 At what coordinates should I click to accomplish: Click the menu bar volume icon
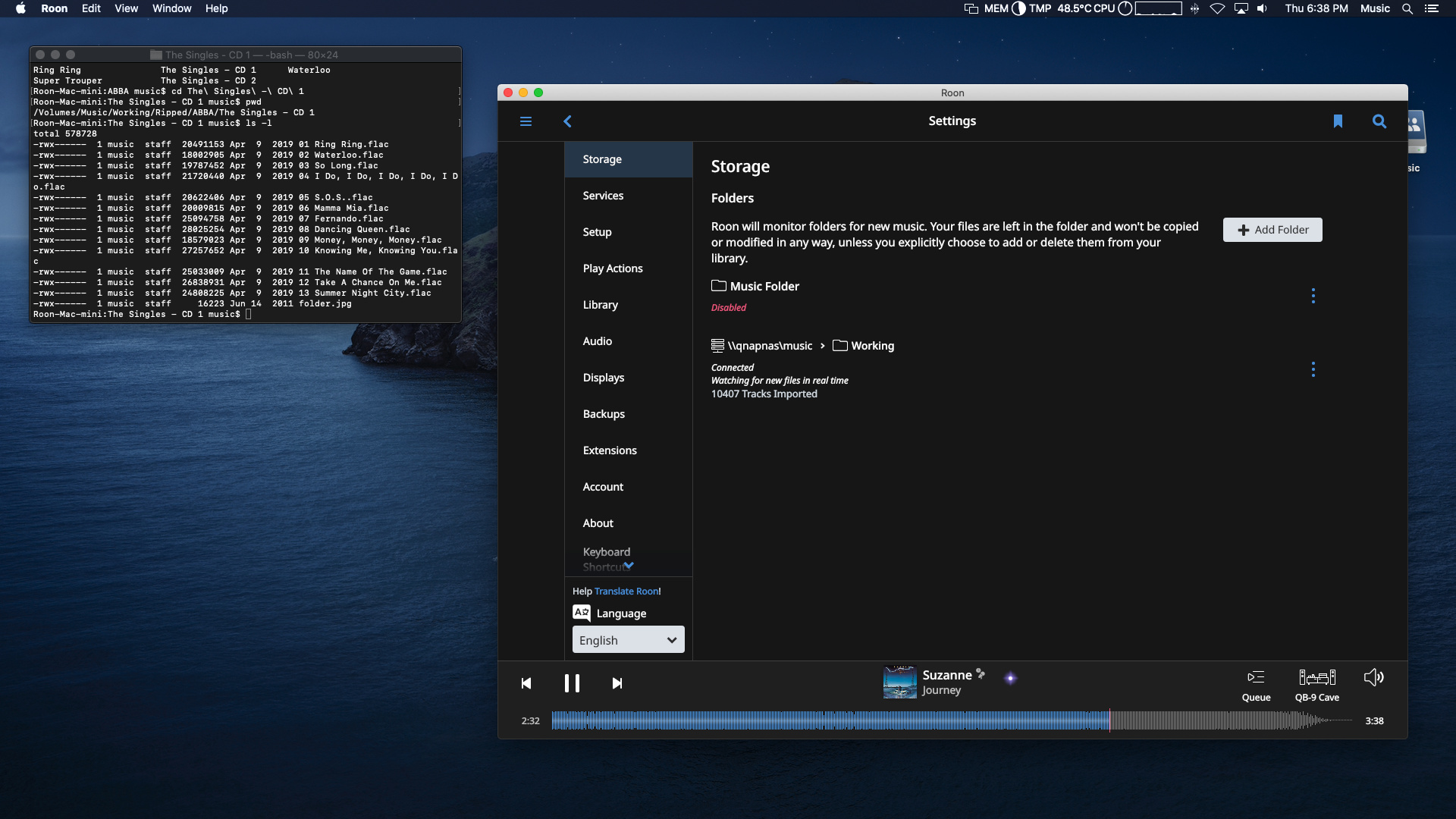click(x=1262, y=8)
